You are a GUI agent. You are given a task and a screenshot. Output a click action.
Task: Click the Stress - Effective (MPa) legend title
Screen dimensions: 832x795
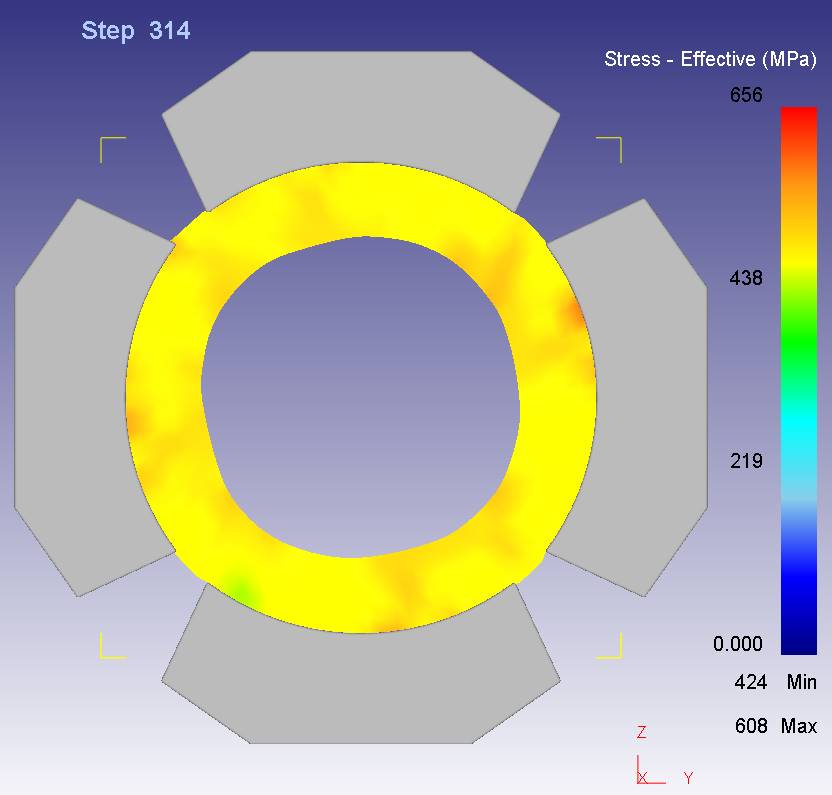point(708,60)
